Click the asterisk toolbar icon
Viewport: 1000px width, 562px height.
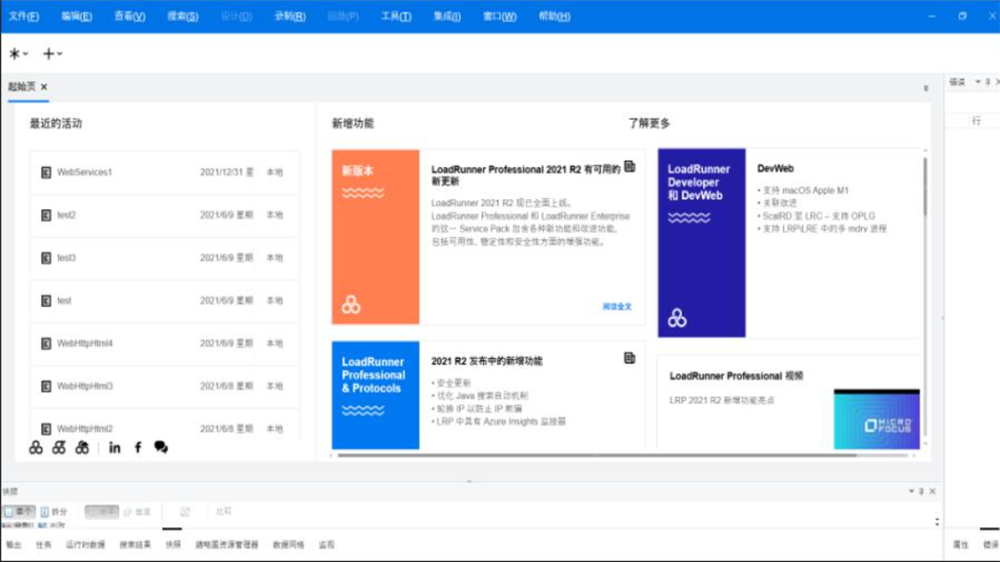[x=14, y=54]
